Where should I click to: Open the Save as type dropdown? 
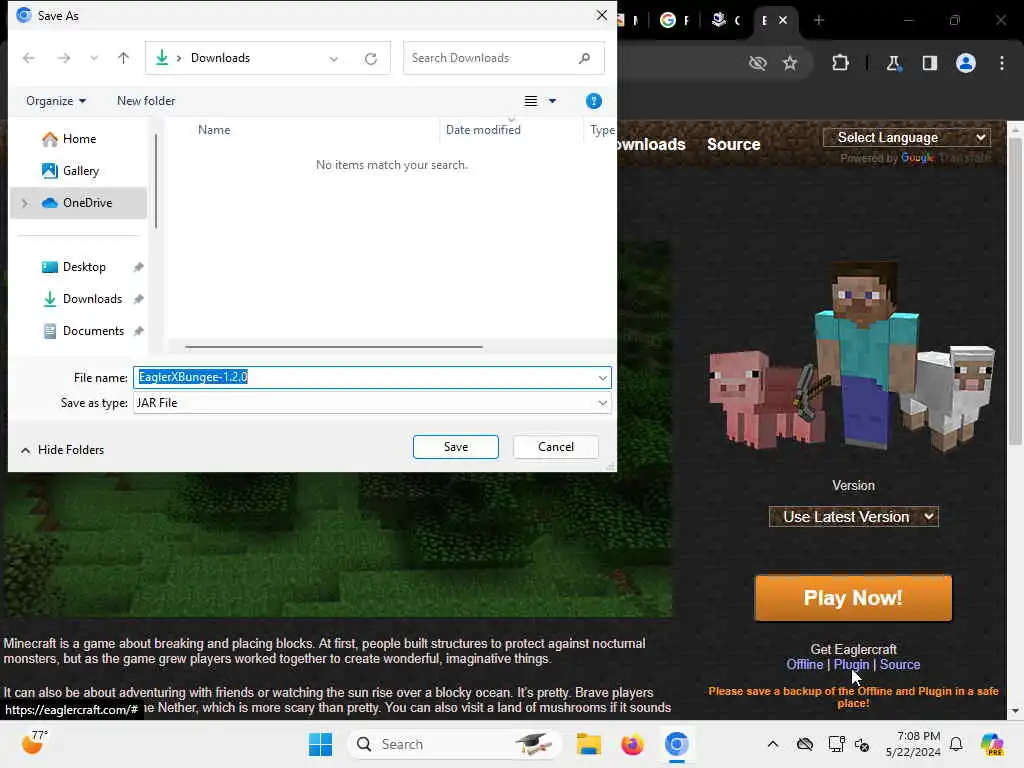tap(372, 402)
